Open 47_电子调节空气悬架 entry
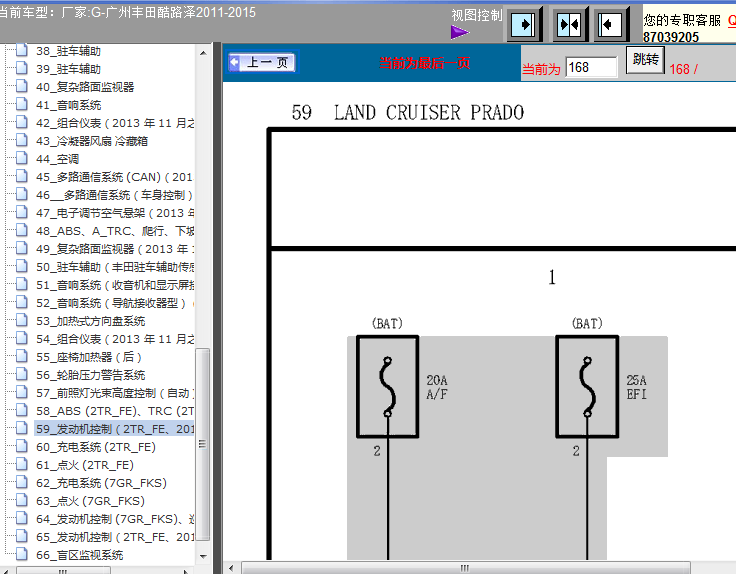 [115, 213]
